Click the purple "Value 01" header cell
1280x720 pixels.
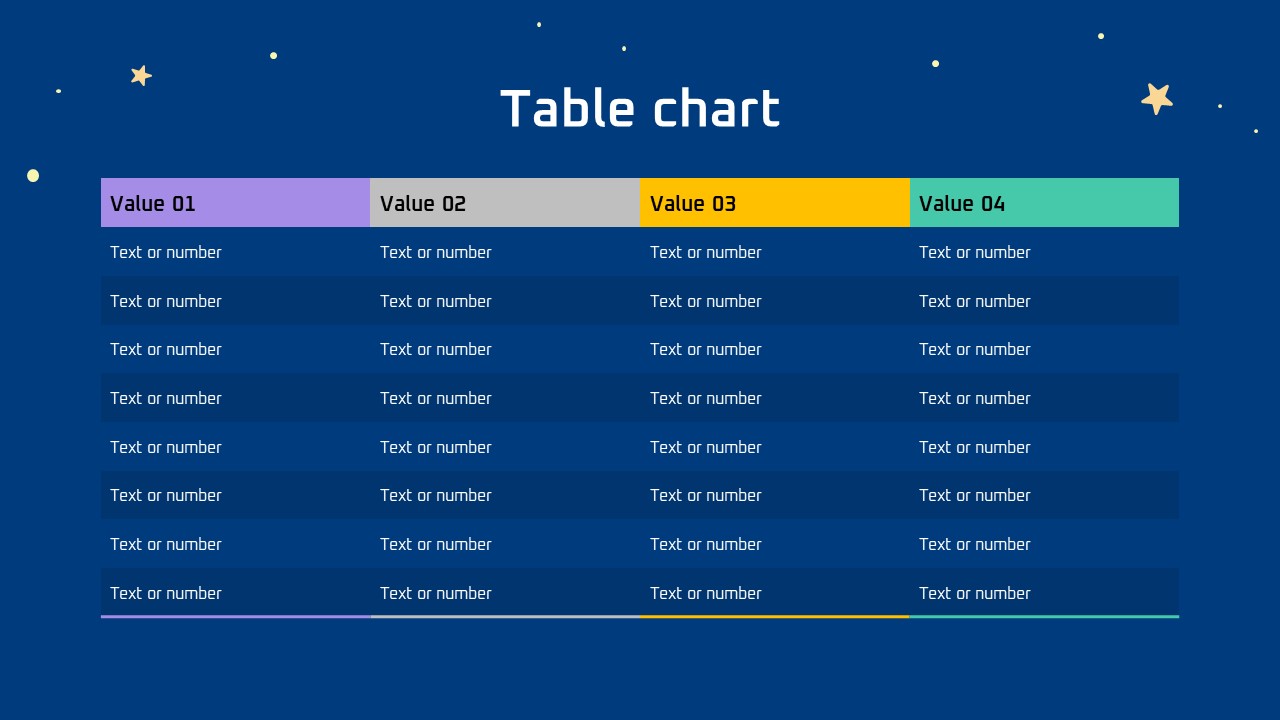[x=235, y=203]
